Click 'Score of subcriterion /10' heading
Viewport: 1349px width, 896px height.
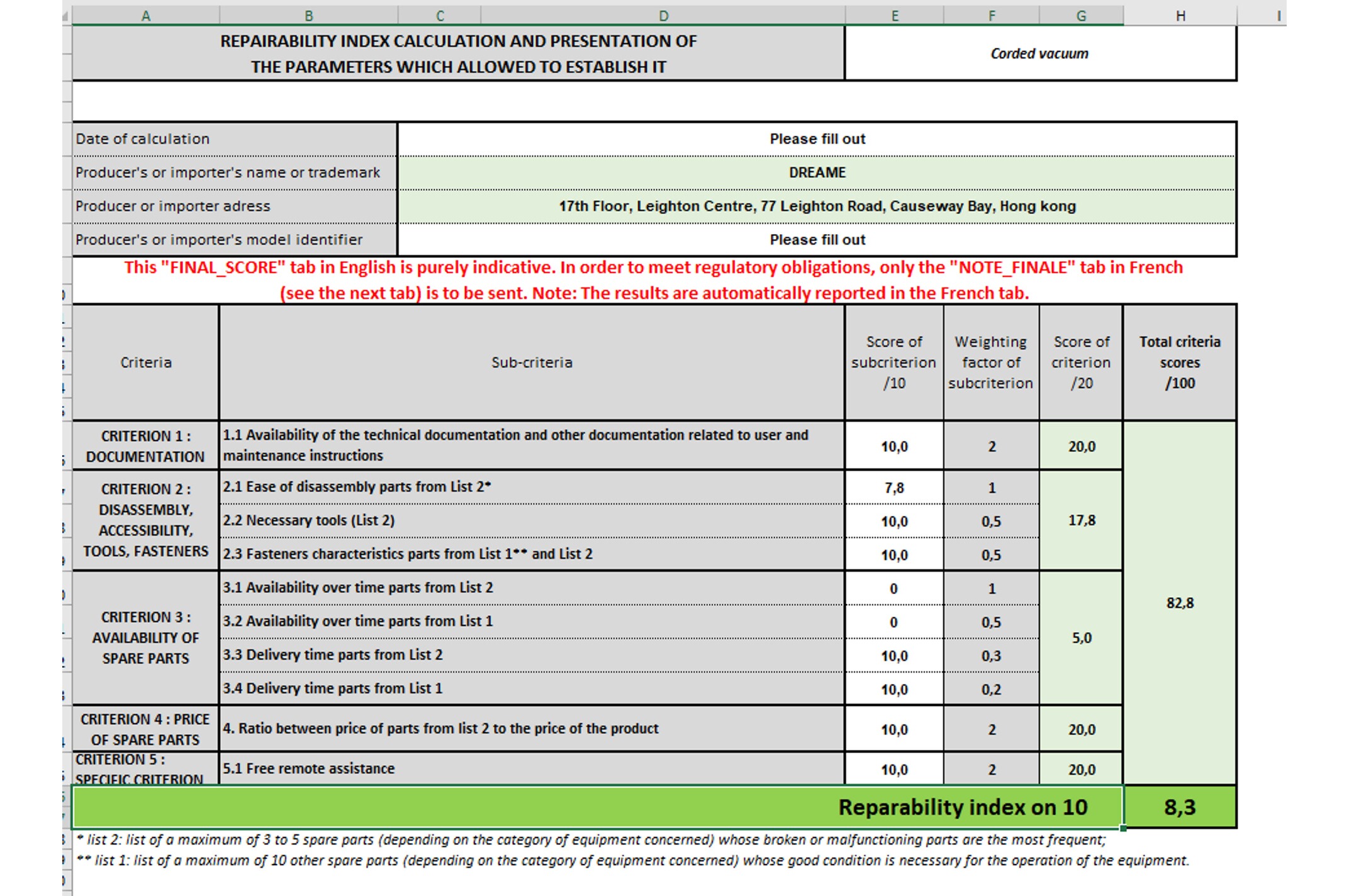click(x=894, y=362)
